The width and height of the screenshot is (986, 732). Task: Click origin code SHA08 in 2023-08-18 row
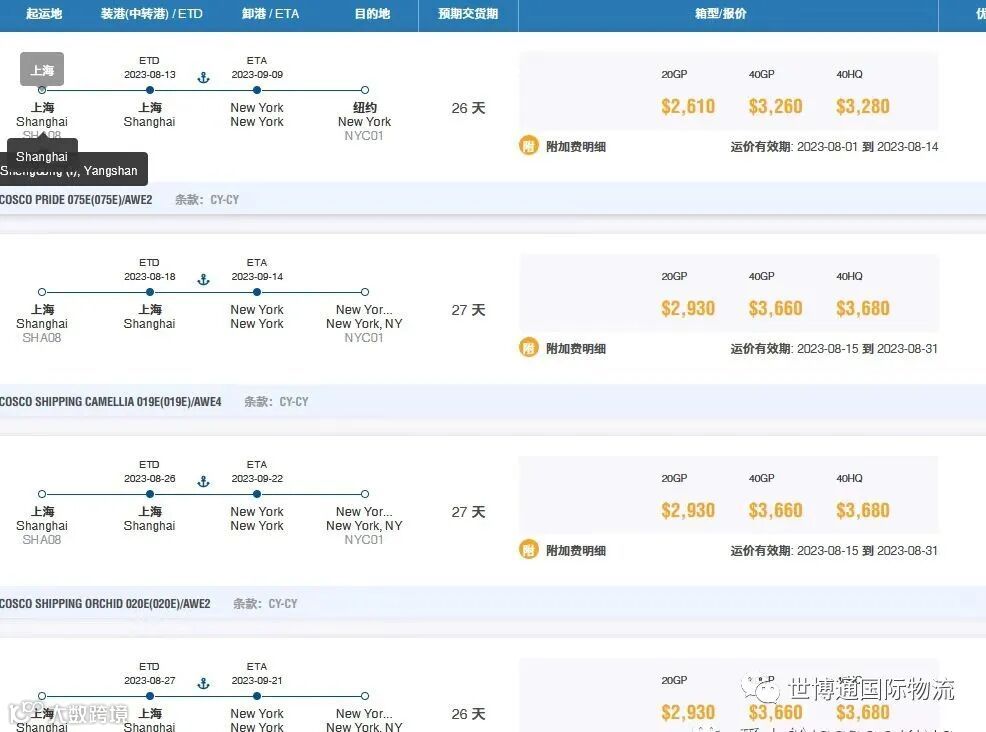click(42, 338)
